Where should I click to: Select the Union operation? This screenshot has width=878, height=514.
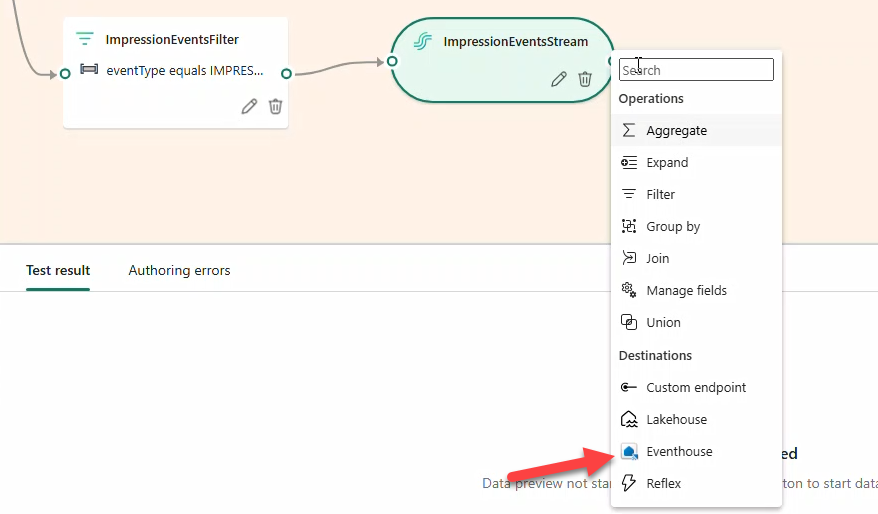663,323
